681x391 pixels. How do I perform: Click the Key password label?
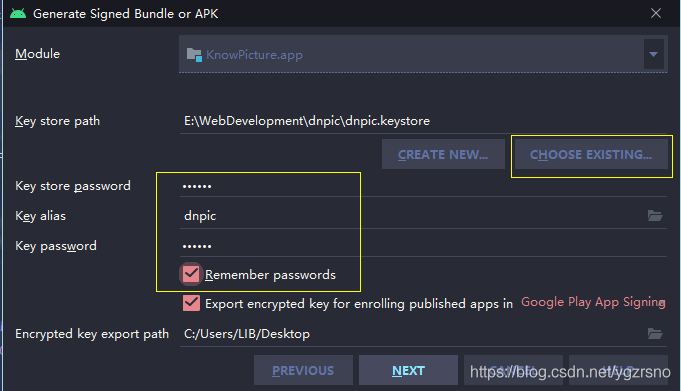56,246
